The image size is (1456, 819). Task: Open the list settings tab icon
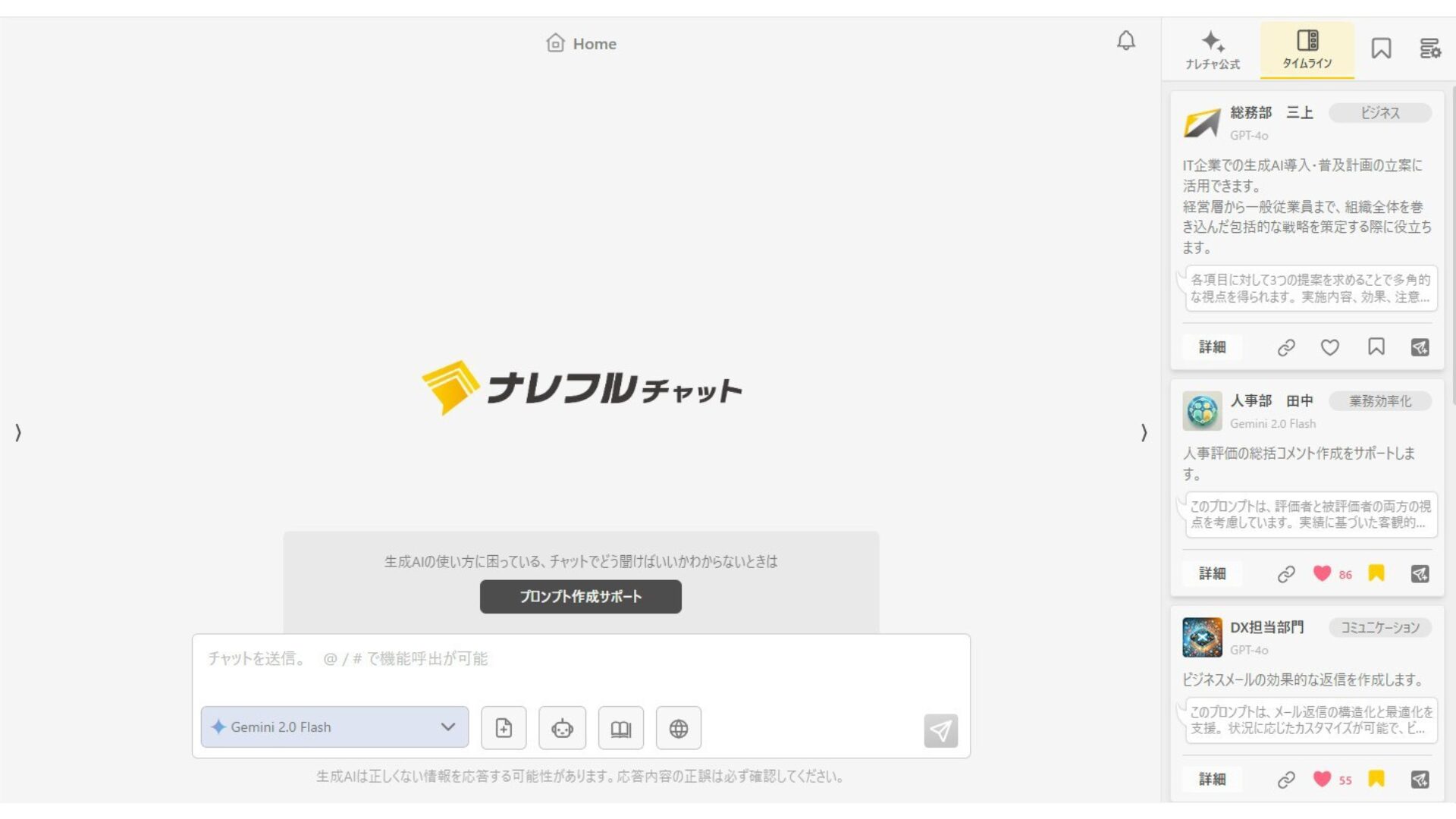pos(1429,49)
